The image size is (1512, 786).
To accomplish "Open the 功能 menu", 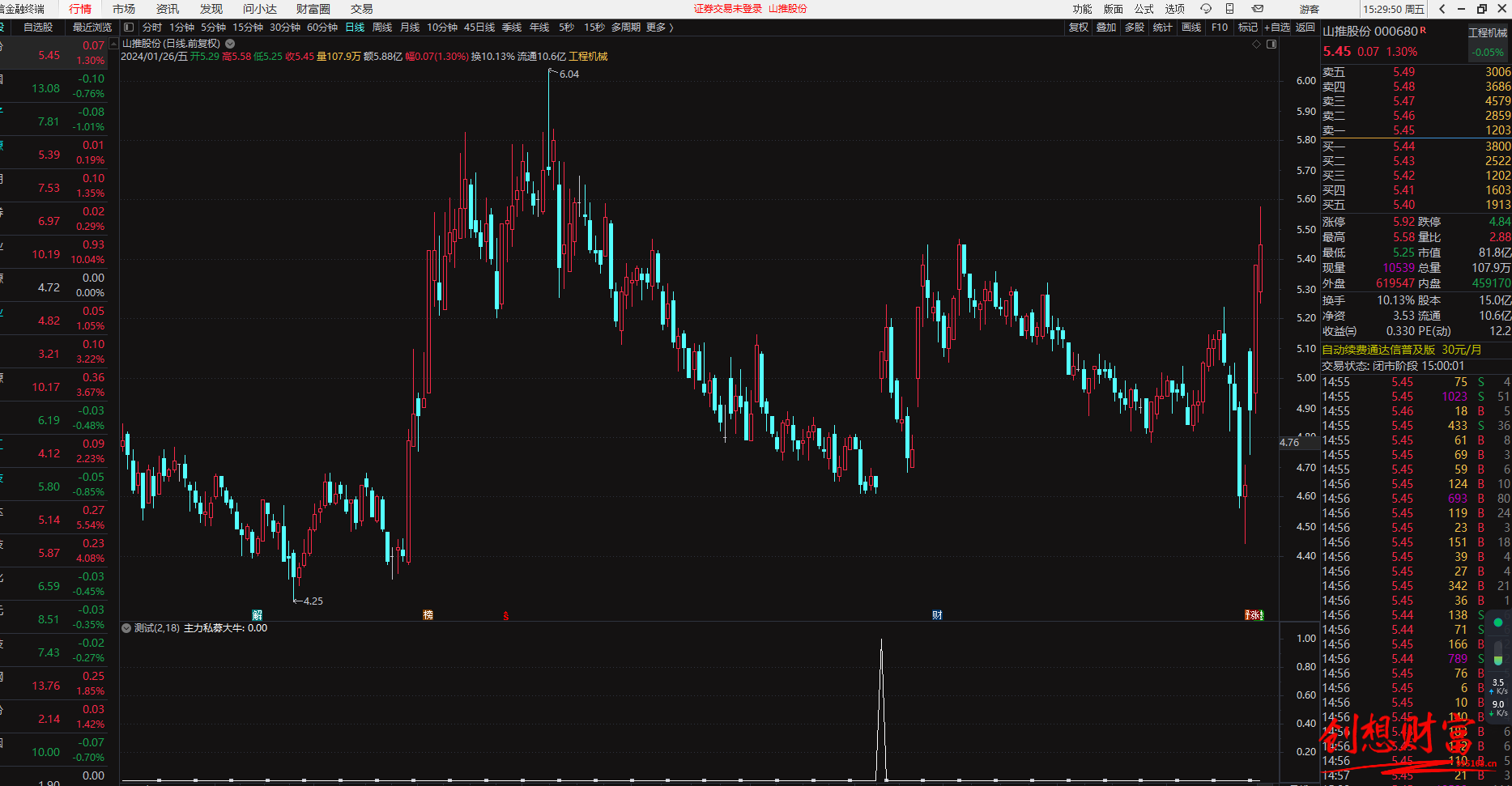I will pyautogui.click(x=1082, y=9).
